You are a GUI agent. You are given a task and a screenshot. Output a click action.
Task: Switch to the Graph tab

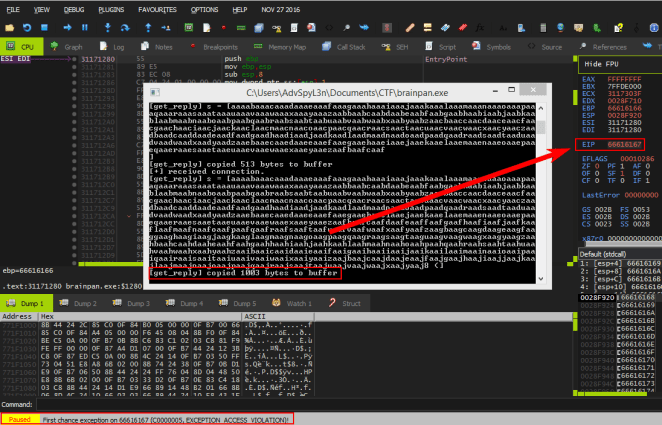(67, 46)
